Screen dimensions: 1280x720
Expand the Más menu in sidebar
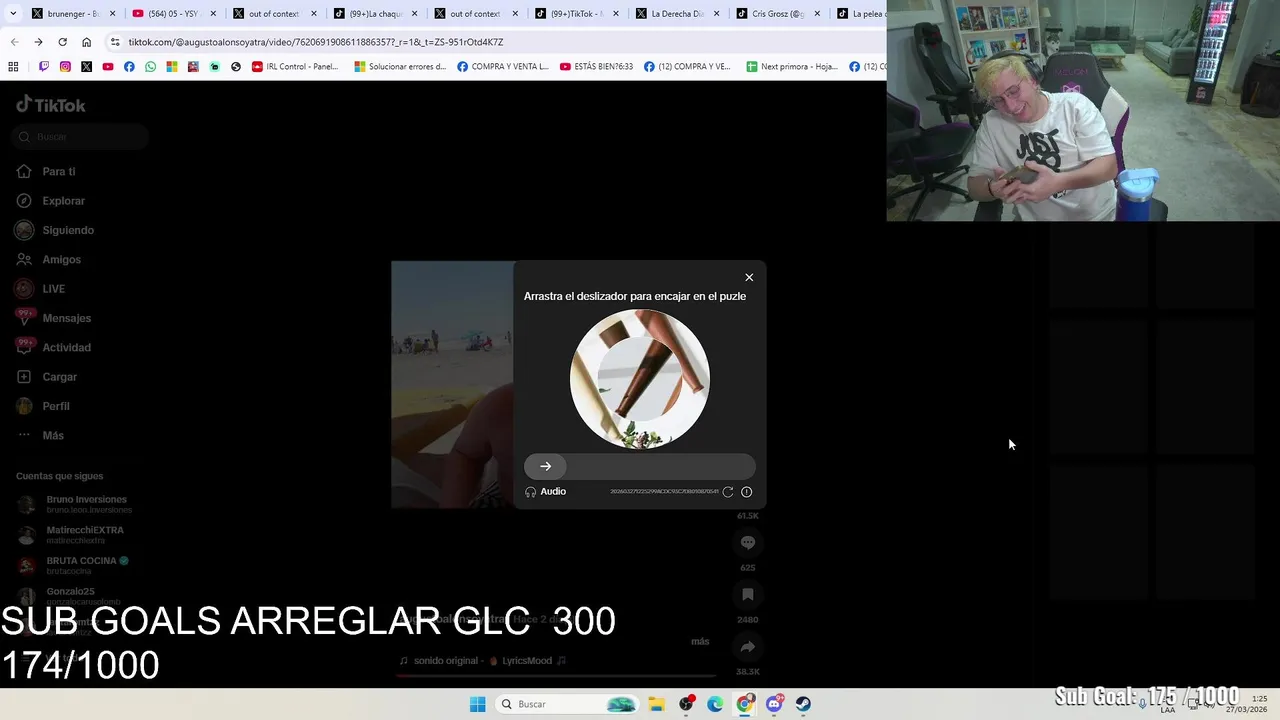coord(40,435)
